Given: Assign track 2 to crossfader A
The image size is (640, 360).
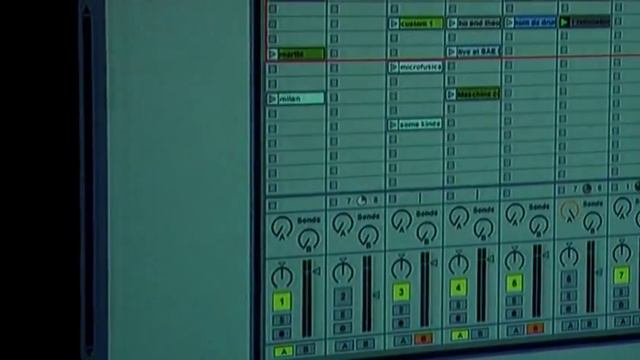Looking at the screenshot, I should click(x=344, y=346).
